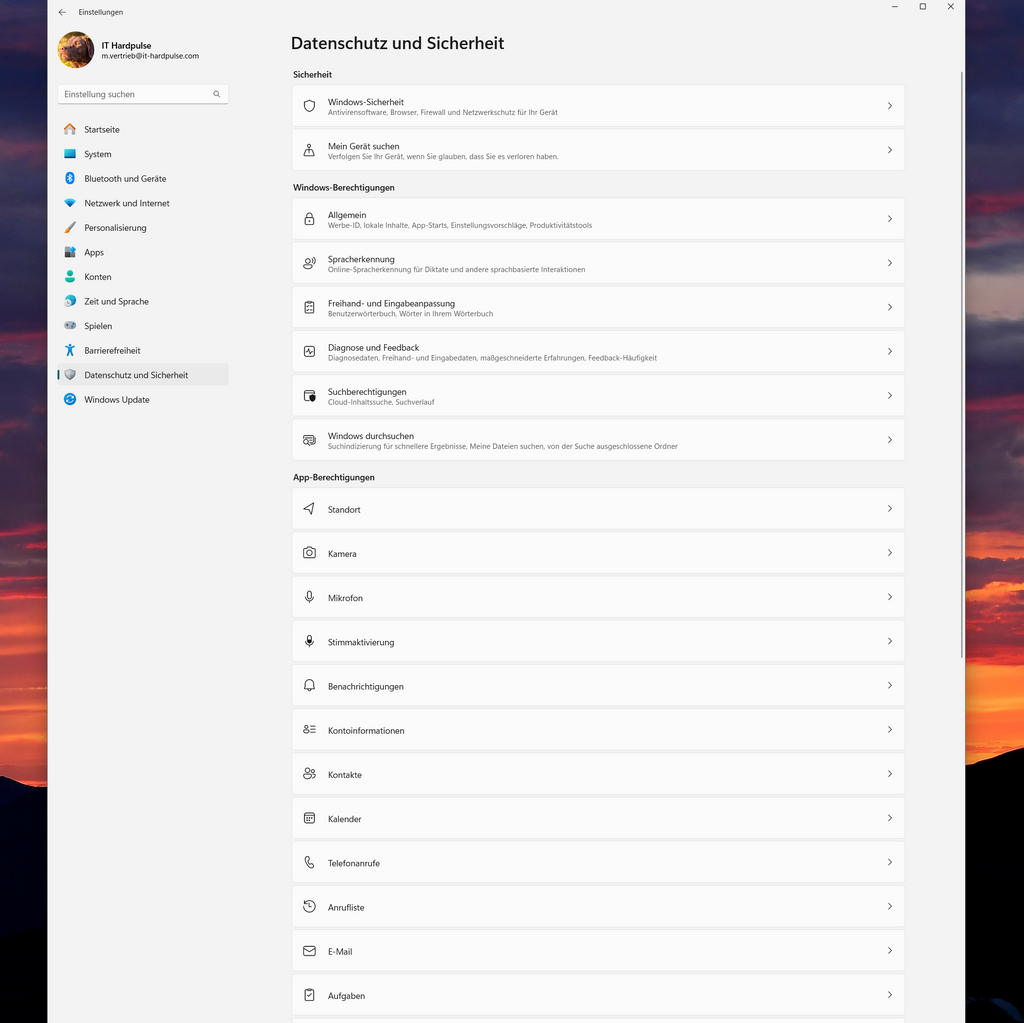The width and height of the screenshot is (1024, 1023).
Task: Switch to Bluetooth und Geräte
Action: click(x=125, y=179)
